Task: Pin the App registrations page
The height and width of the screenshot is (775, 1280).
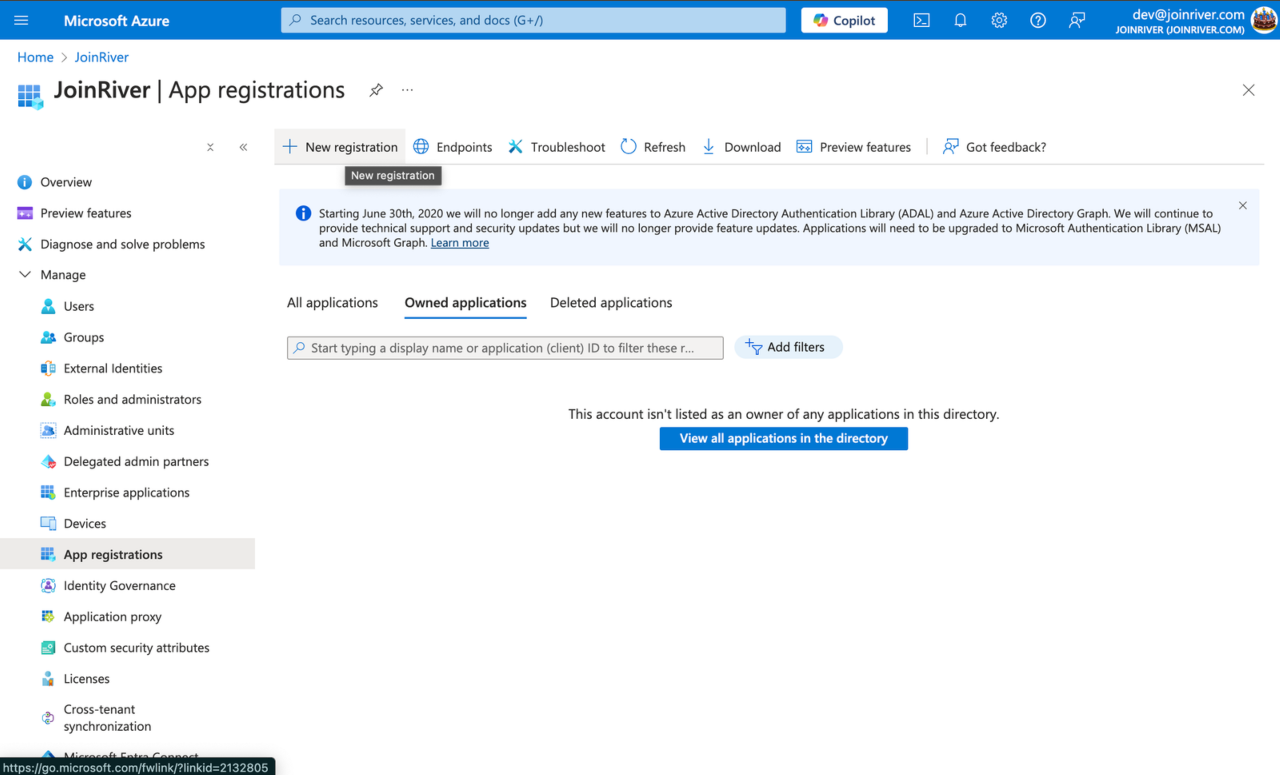Action: [x=375, y=89]
